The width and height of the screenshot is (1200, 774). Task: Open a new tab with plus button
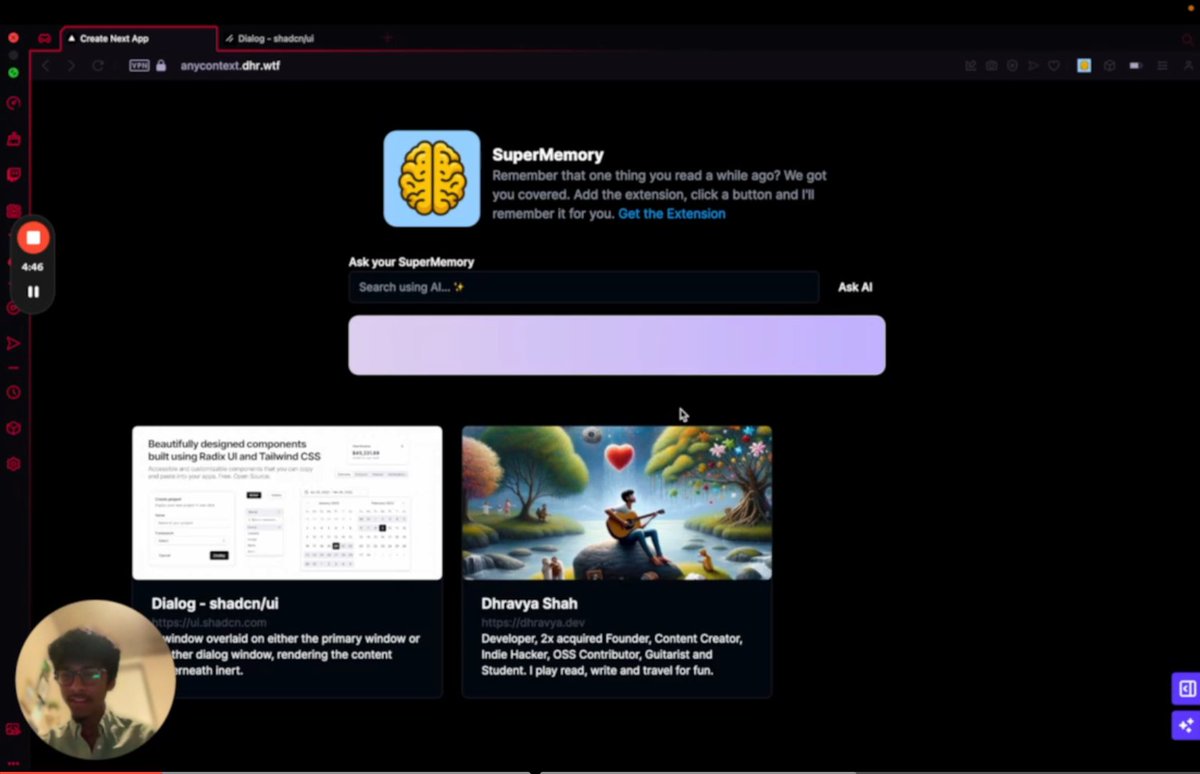387,39
